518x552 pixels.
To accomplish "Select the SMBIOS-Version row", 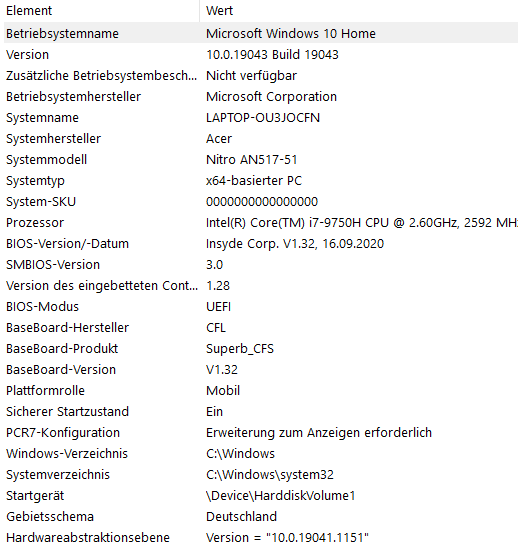I will (x=261, y=264).
